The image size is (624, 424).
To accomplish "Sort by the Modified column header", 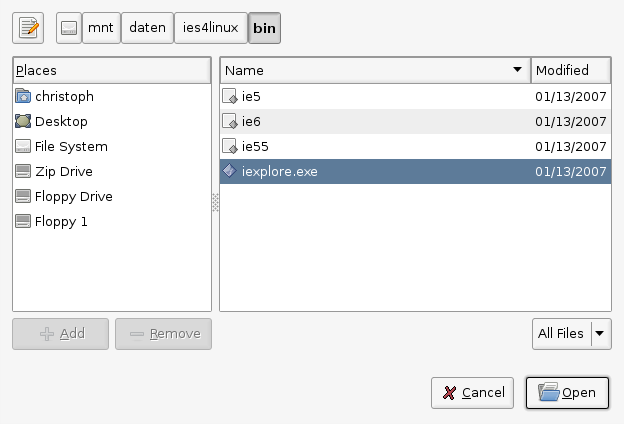I will point(571,70).
